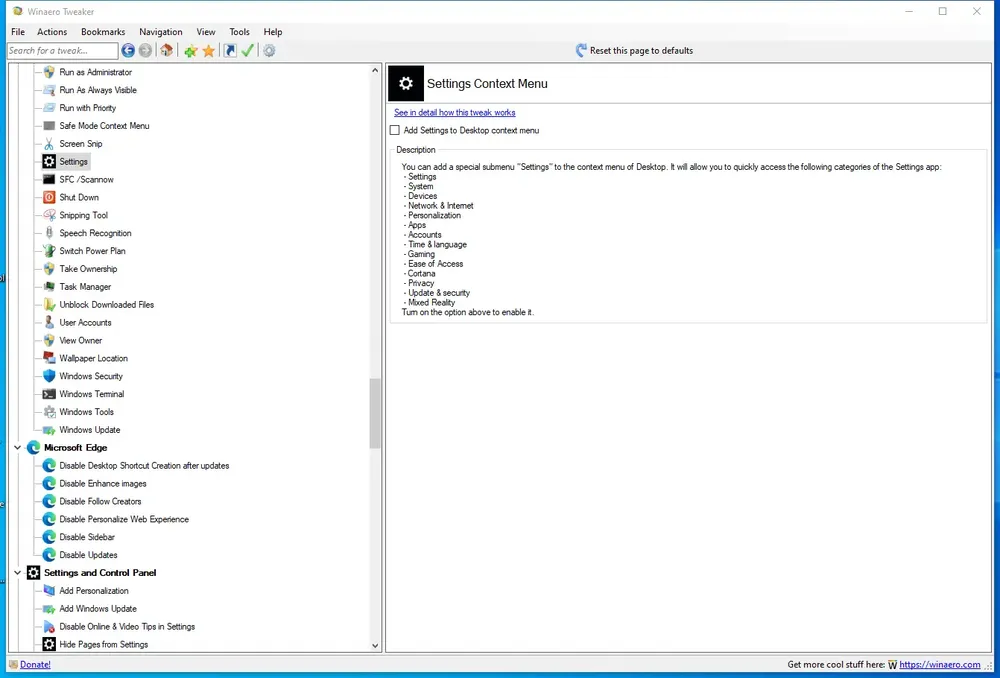The height and width of the screenshot is (678, 1000).
Task: Open the Bookmarks menu
Action: point(103,32)
